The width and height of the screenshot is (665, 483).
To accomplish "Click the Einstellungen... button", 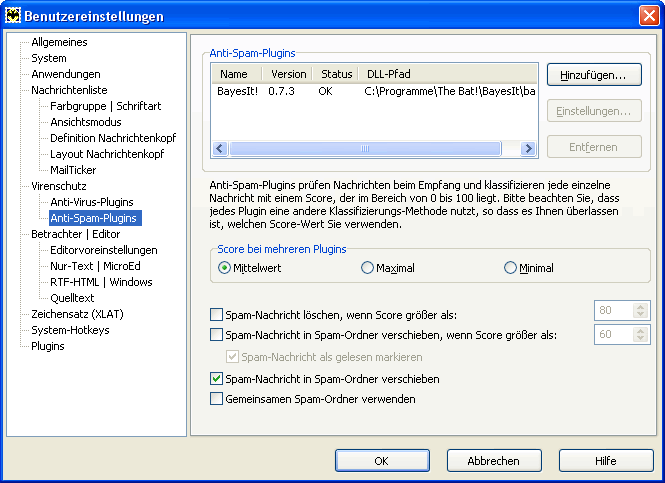I will [594, 111].
